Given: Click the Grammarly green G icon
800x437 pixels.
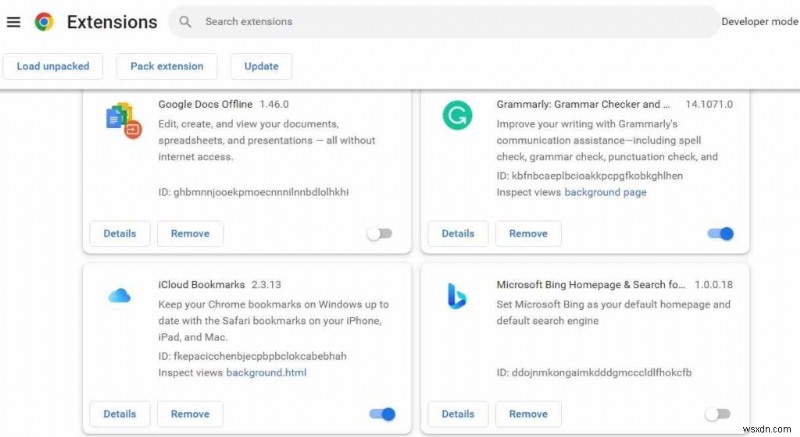Looking at the screenshot, I should [457, 115].
